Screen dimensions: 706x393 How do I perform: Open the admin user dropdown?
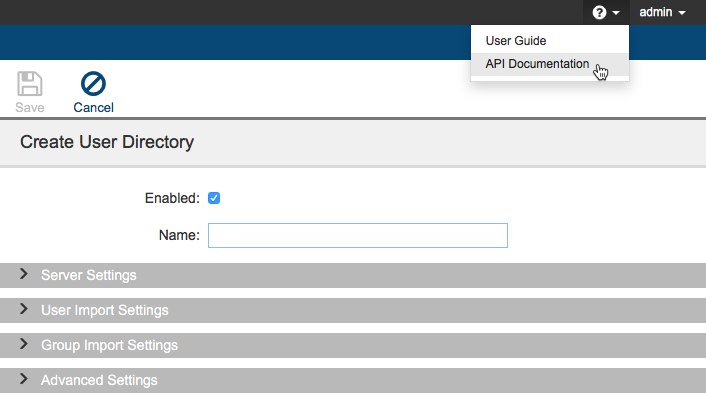pos(662,12)
